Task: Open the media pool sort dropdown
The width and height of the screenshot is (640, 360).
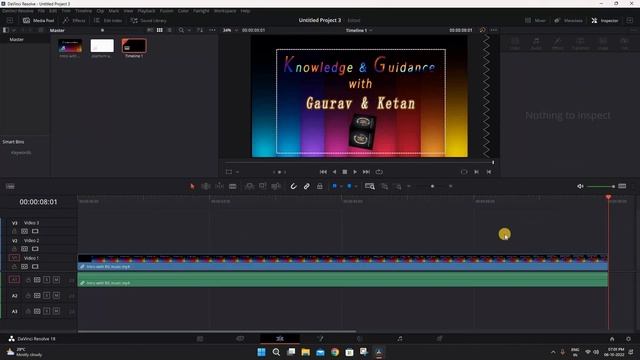Action: coord(200,30)
